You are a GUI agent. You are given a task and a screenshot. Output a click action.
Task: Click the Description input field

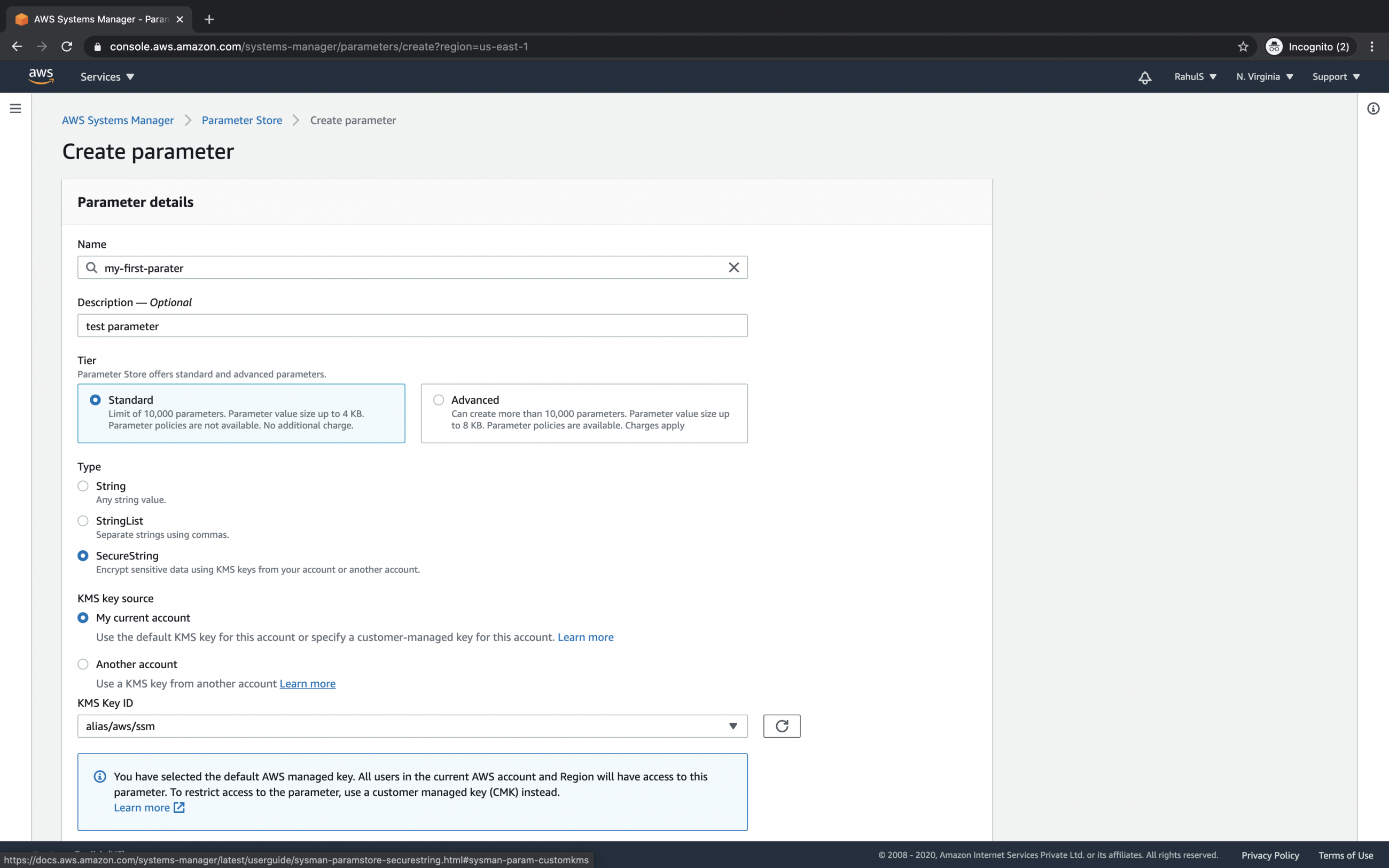pos(412,326)
